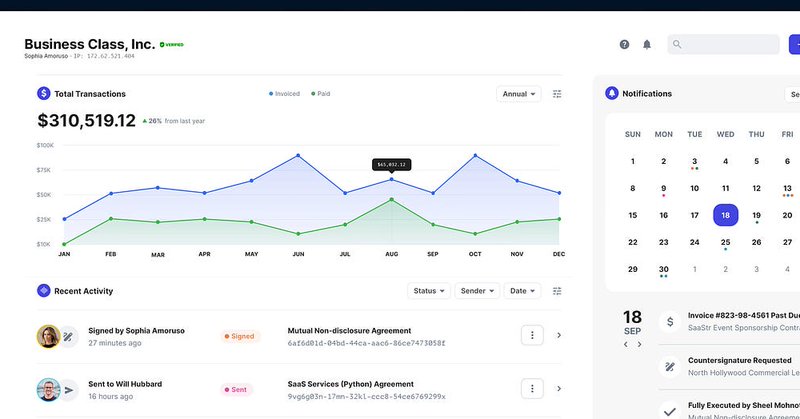Toggle the Invoiced legend series
This screenshot has height=419, width=800.
click(284, 94)
